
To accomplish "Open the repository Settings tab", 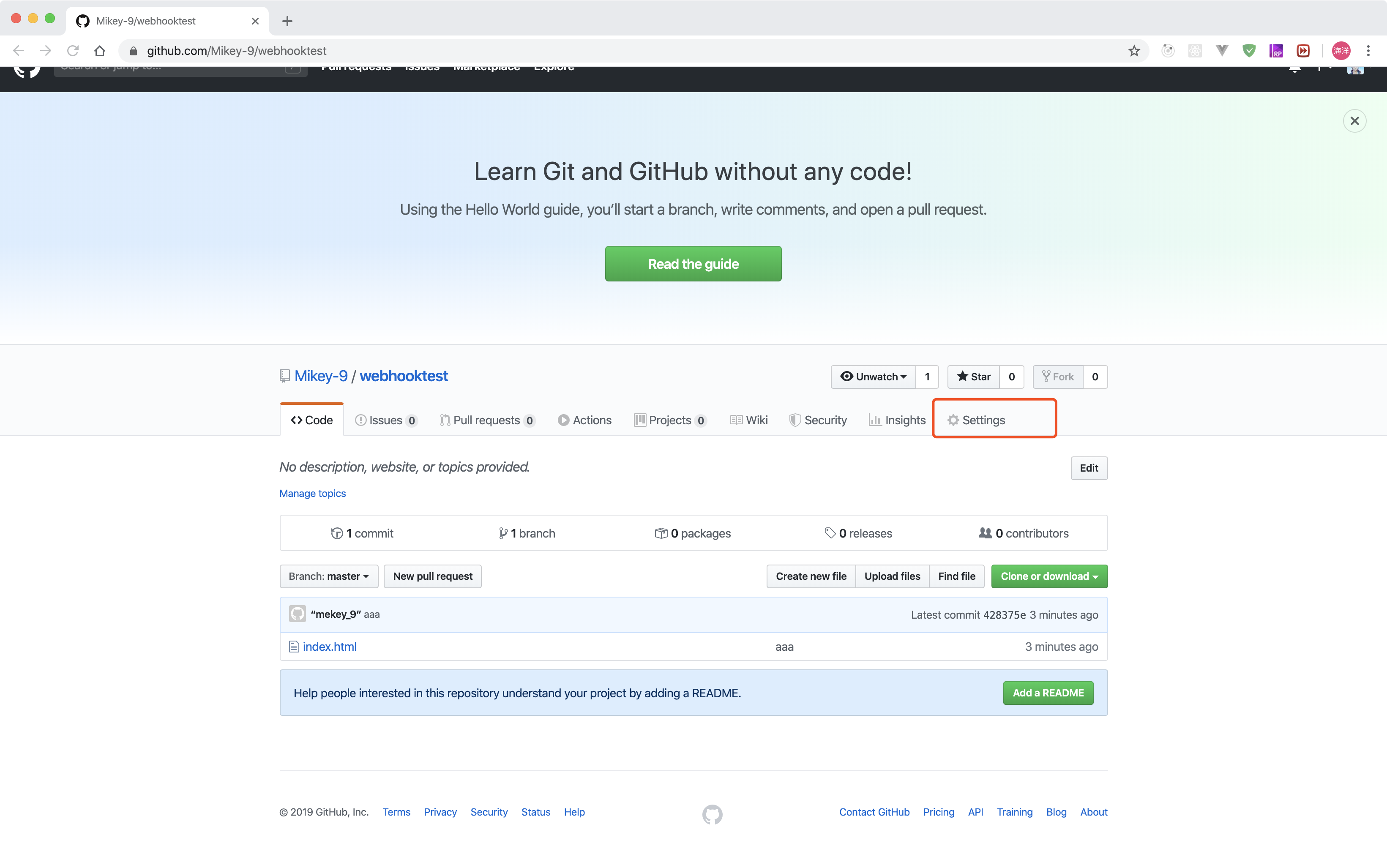I will [x=976, y=420].
